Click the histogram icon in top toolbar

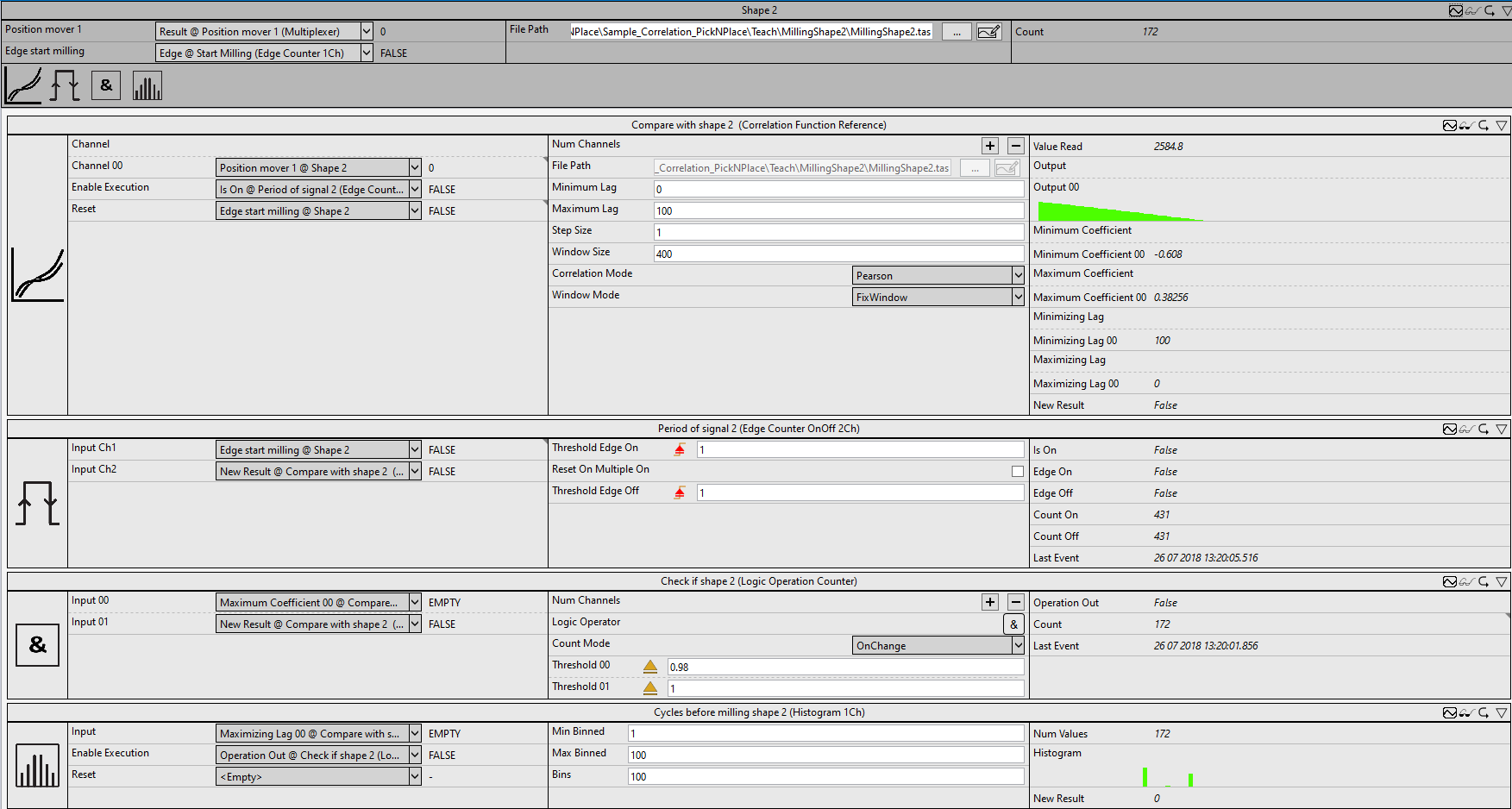(147, 86)
